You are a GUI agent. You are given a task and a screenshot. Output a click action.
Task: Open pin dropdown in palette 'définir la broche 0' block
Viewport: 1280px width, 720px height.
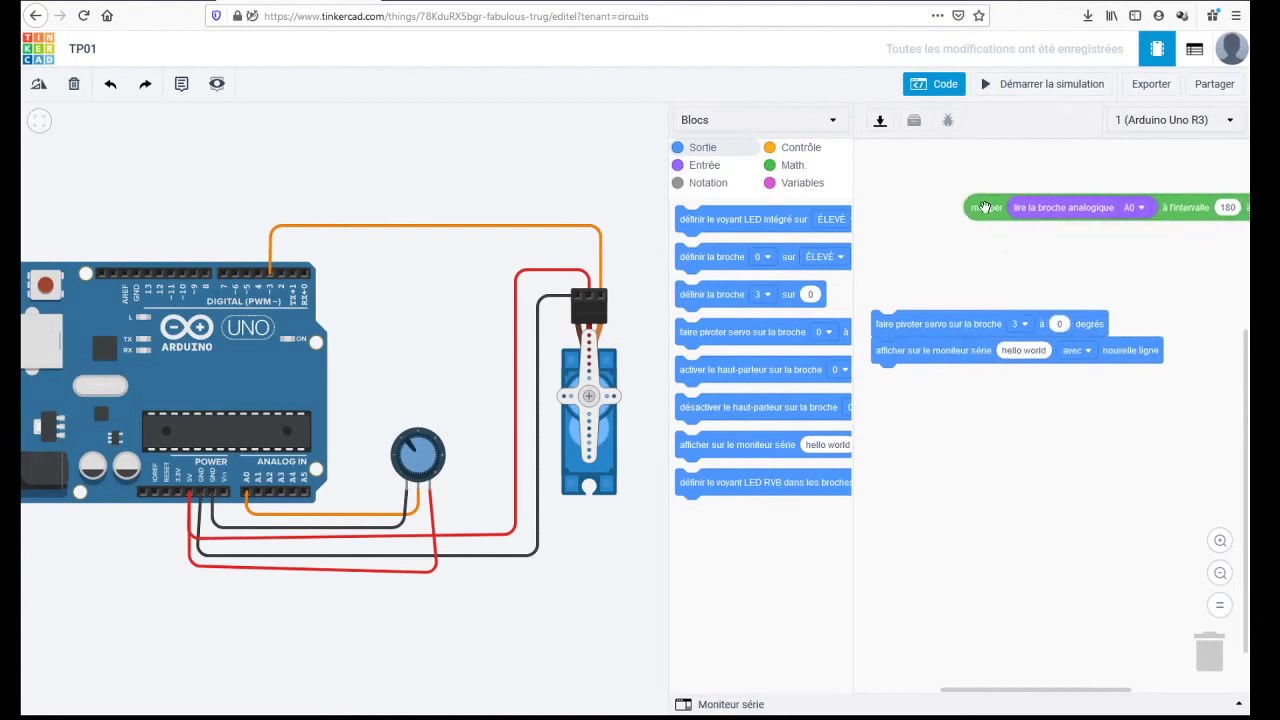(x=763, y=257)
